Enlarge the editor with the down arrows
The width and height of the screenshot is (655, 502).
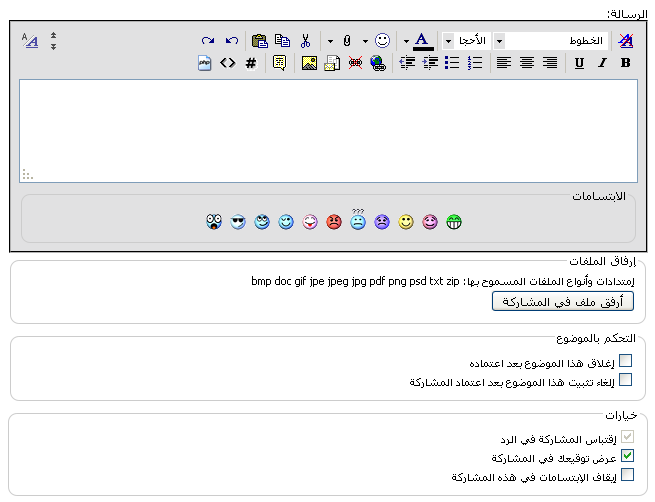pos(53,47)
